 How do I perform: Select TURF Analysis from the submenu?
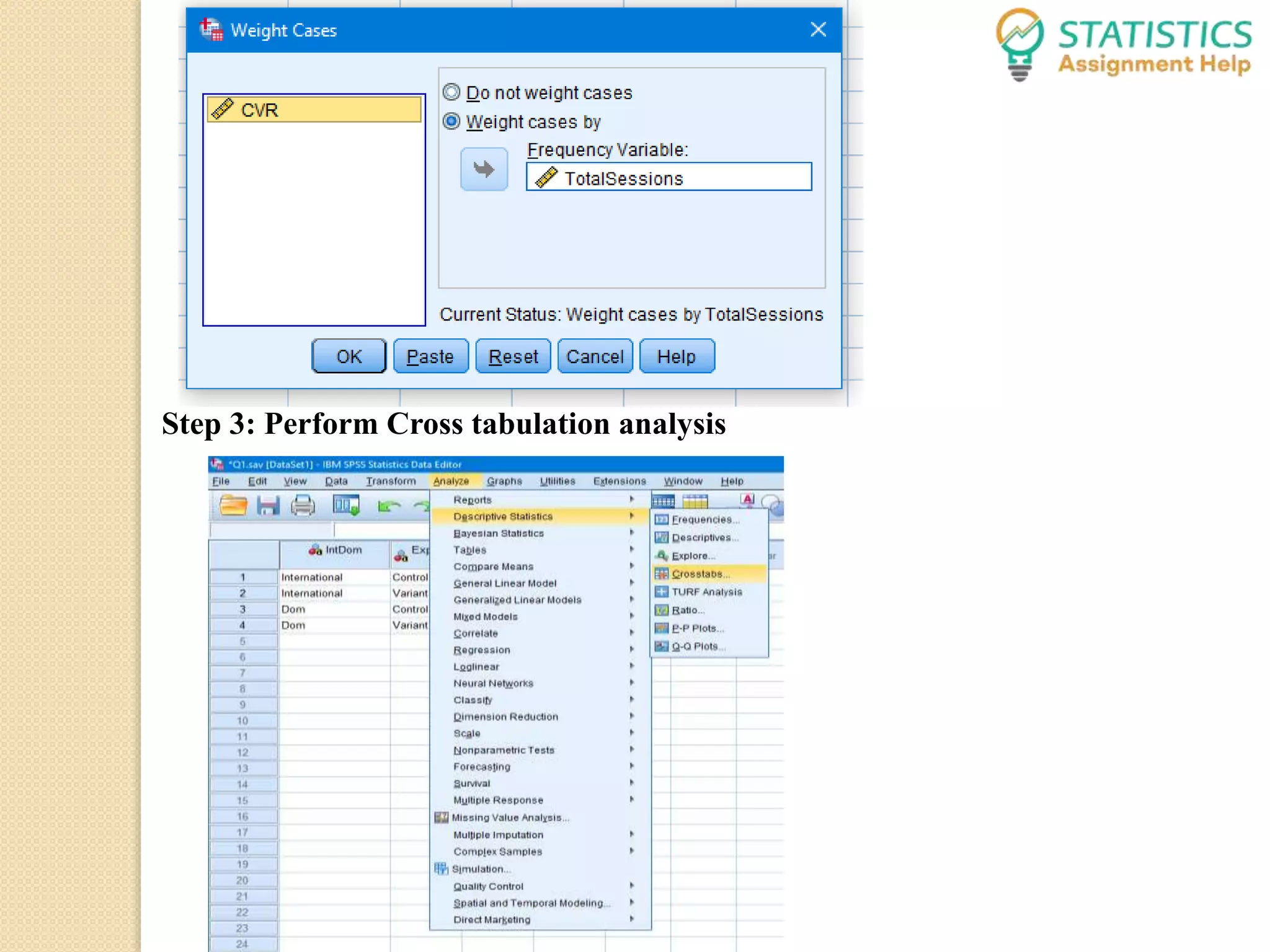(x=709, y=592)
